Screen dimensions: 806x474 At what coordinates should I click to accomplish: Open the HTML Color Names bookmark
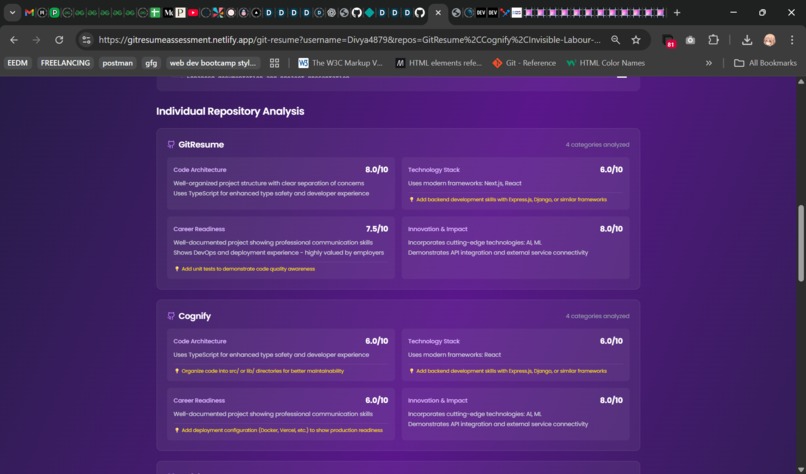click(606, 63)
